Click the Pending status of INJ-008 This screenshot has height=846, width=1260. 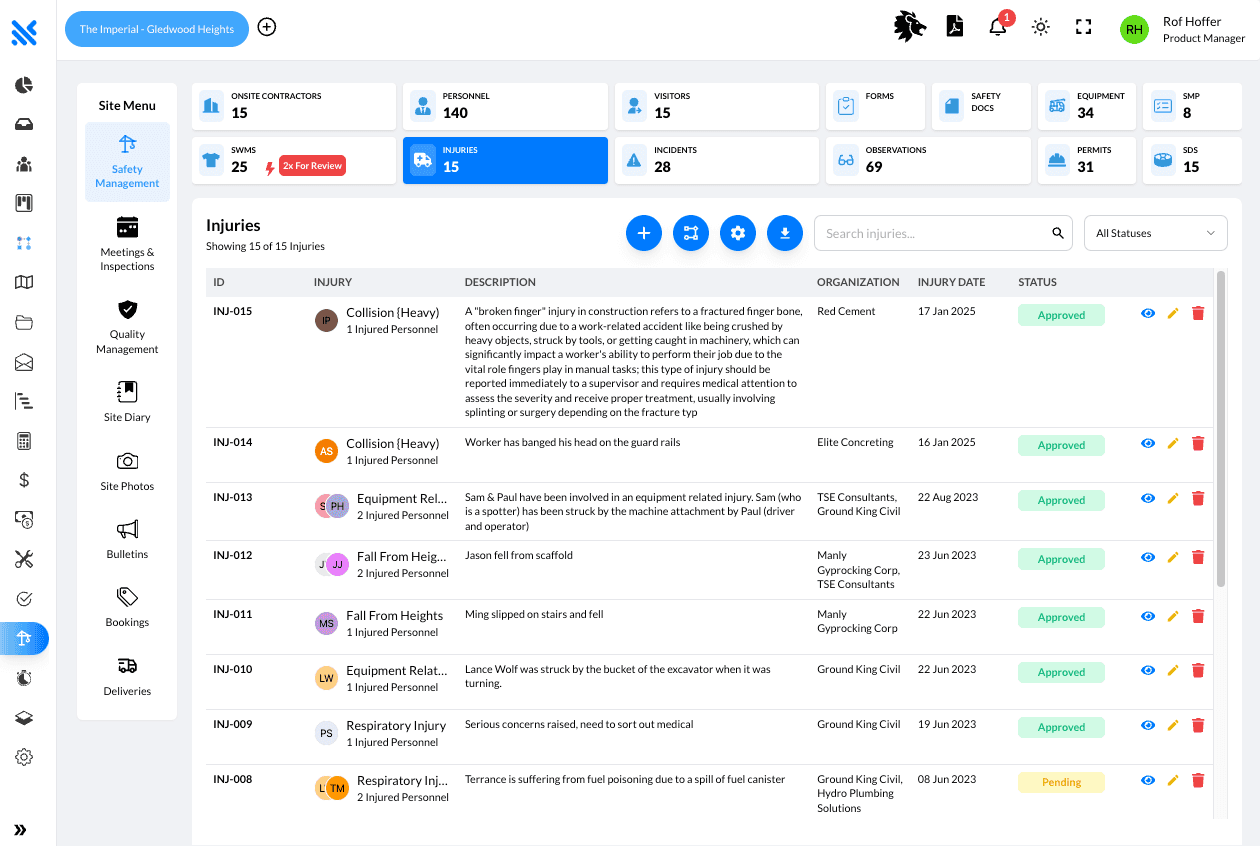(1061, 782)
